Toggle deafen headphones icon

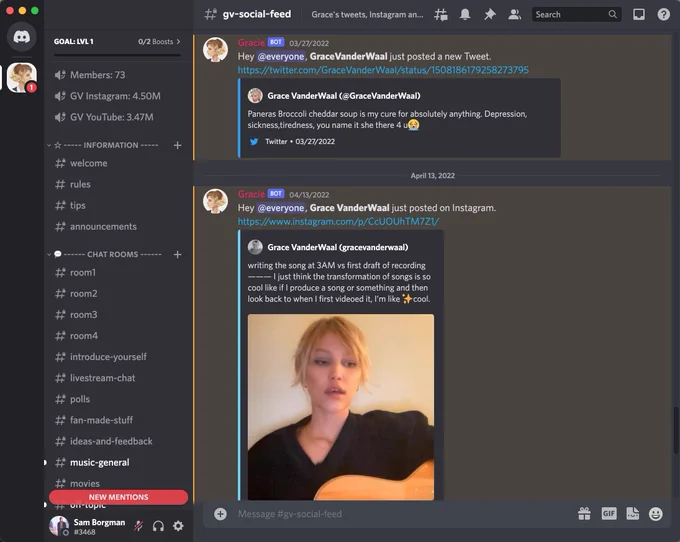(x=158, y=526)
